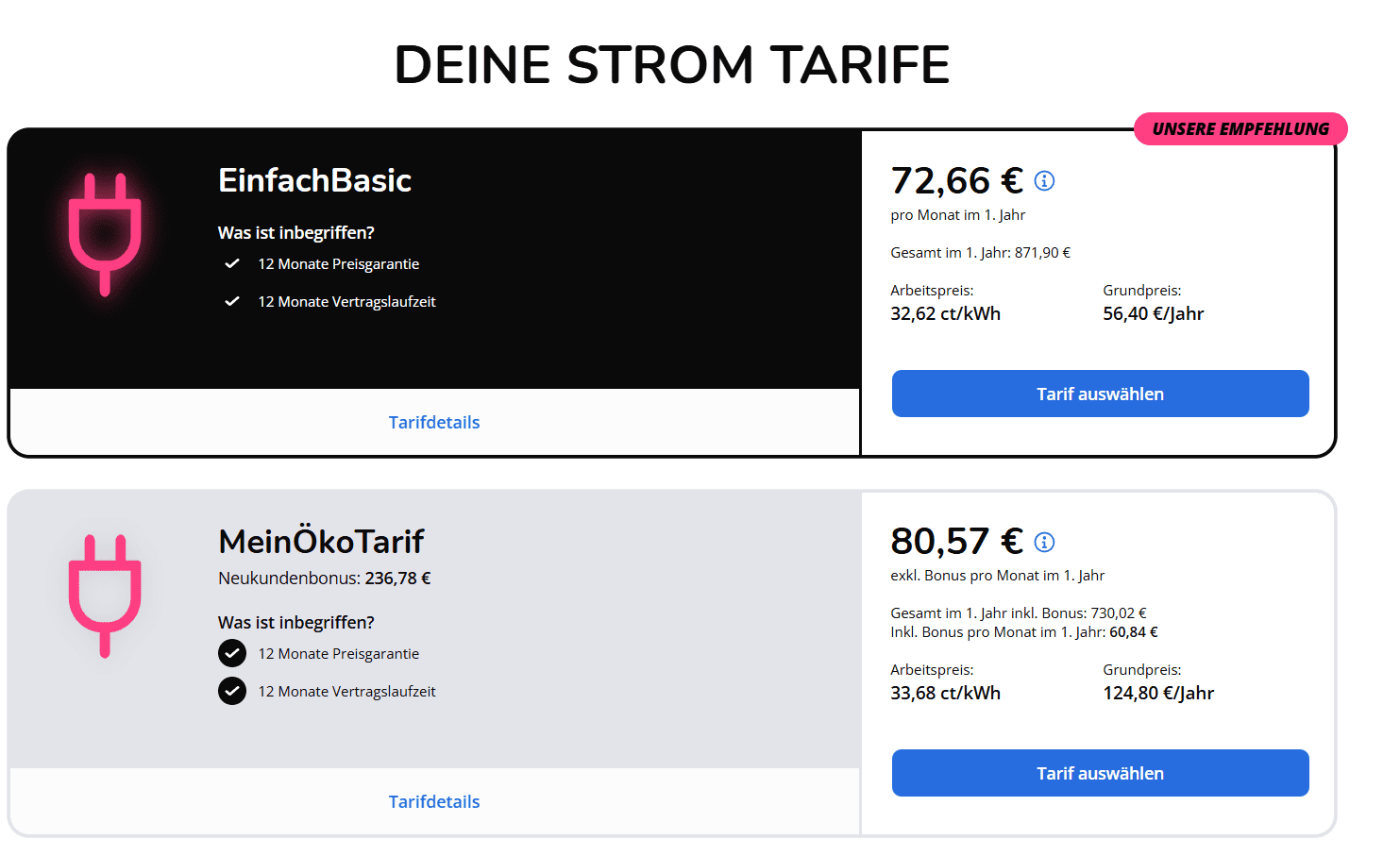Click round checkmark beside MeinÖkoTarif Vertragslaufzeit
This screenshot has height=856, width=1400.
(232, 691)
